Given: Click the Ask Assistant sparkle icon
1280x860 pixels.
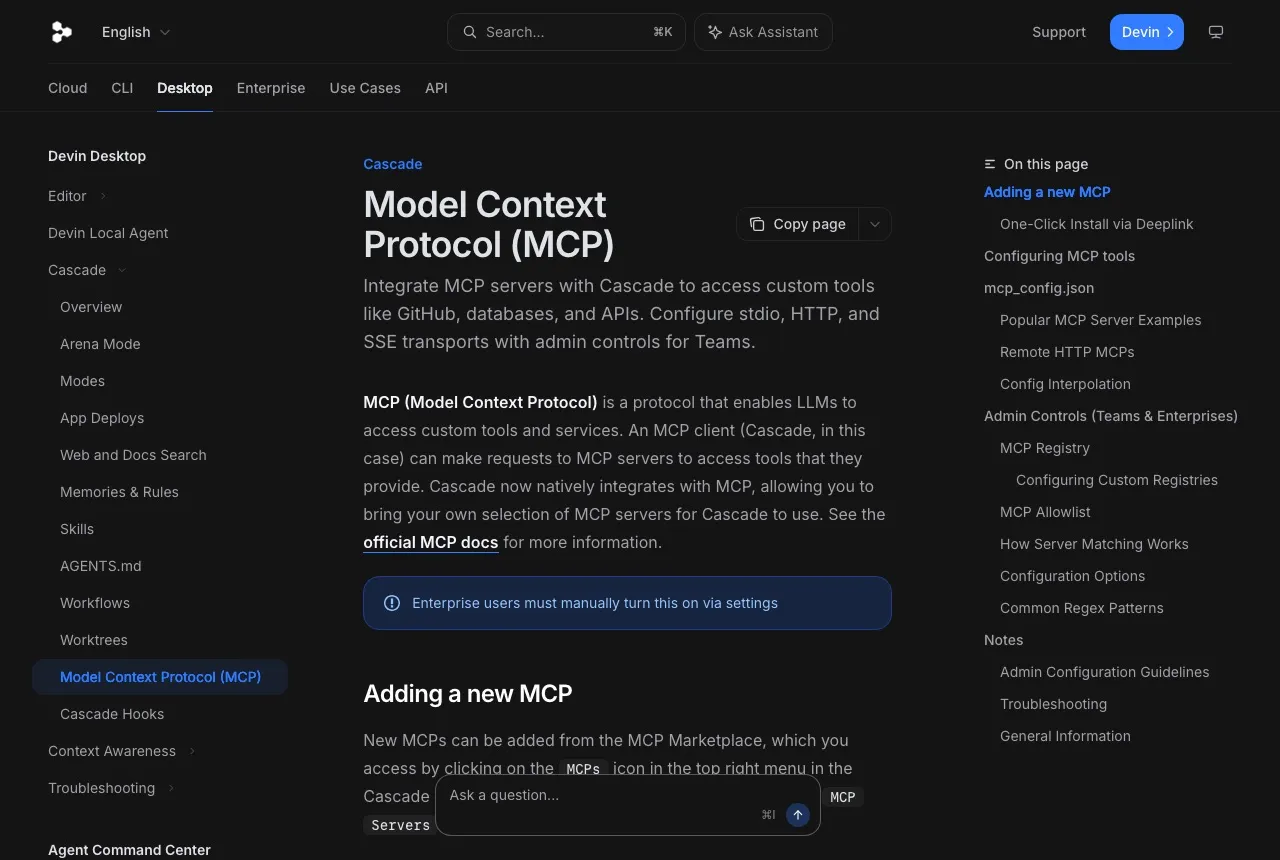Looking at the screenshot, I should pyautogui.click(x=714, y=32).
